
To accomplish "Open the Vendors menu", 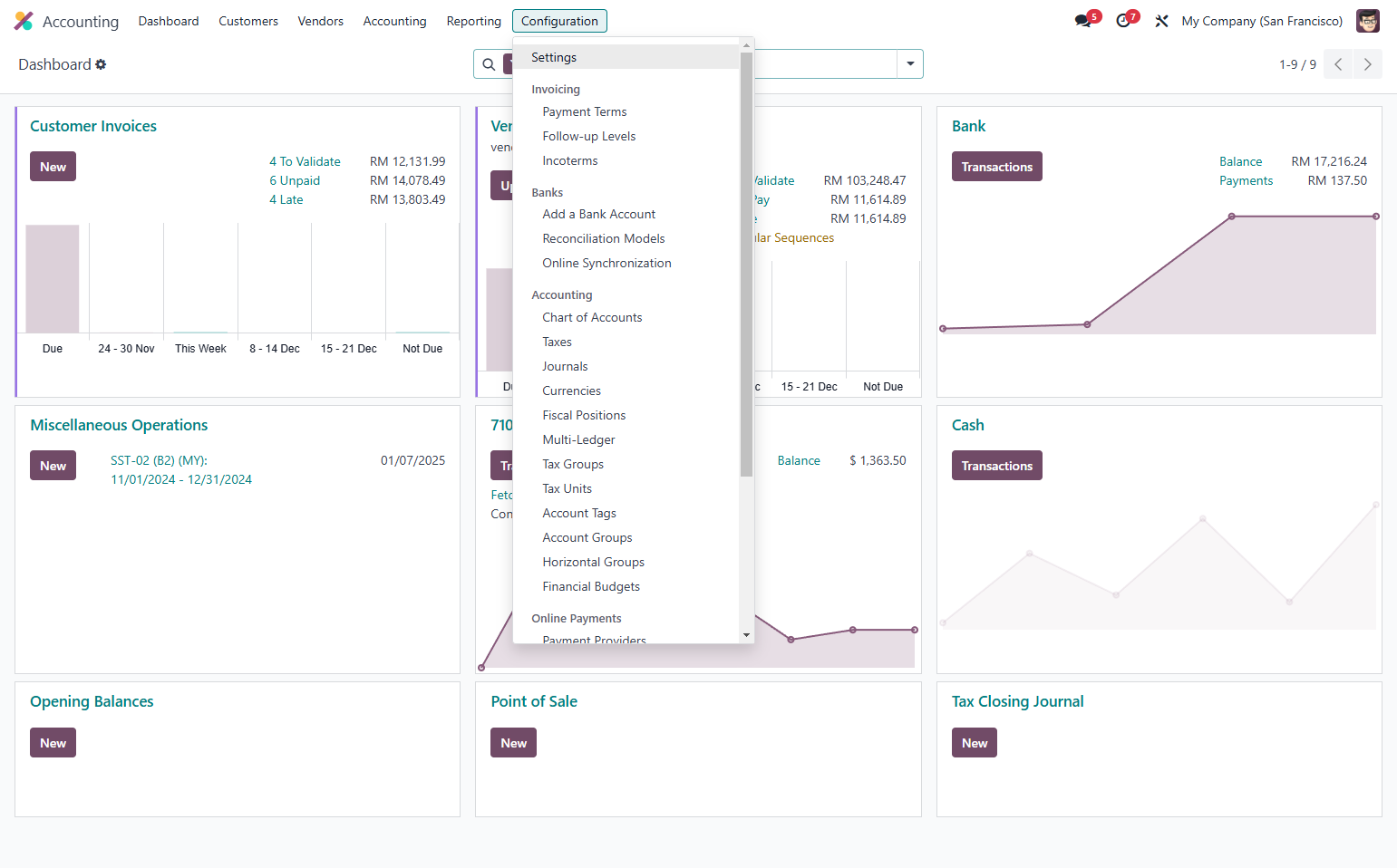I will (x=321, y=21).
